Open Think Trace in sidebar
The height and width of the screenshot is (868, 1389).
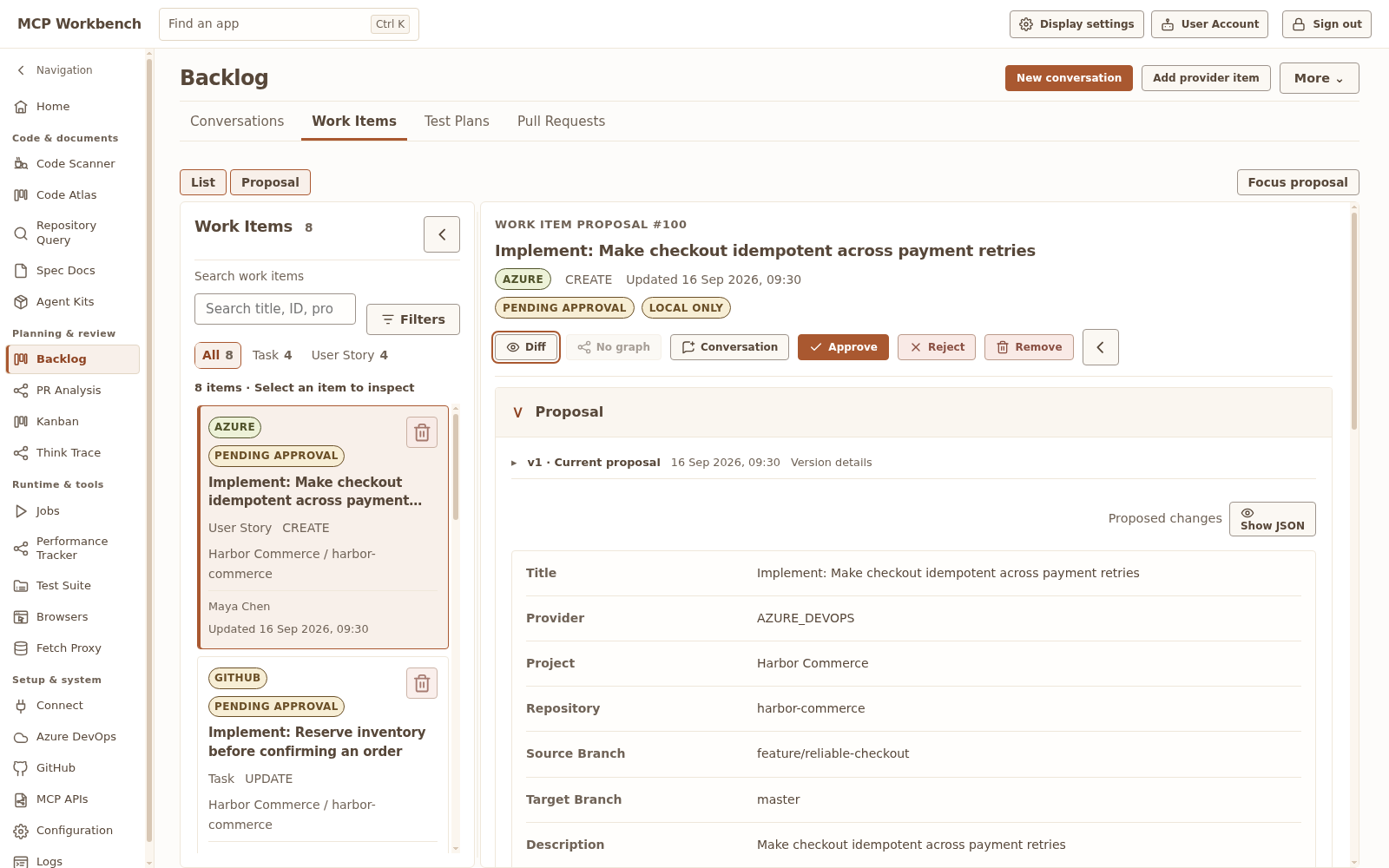(x=73, y=452)
